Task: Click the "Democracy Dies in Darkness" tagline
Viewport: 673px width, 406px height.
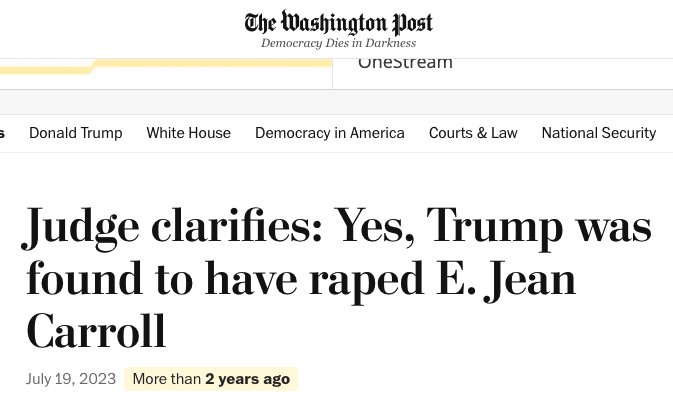Action: click(338, 44)
